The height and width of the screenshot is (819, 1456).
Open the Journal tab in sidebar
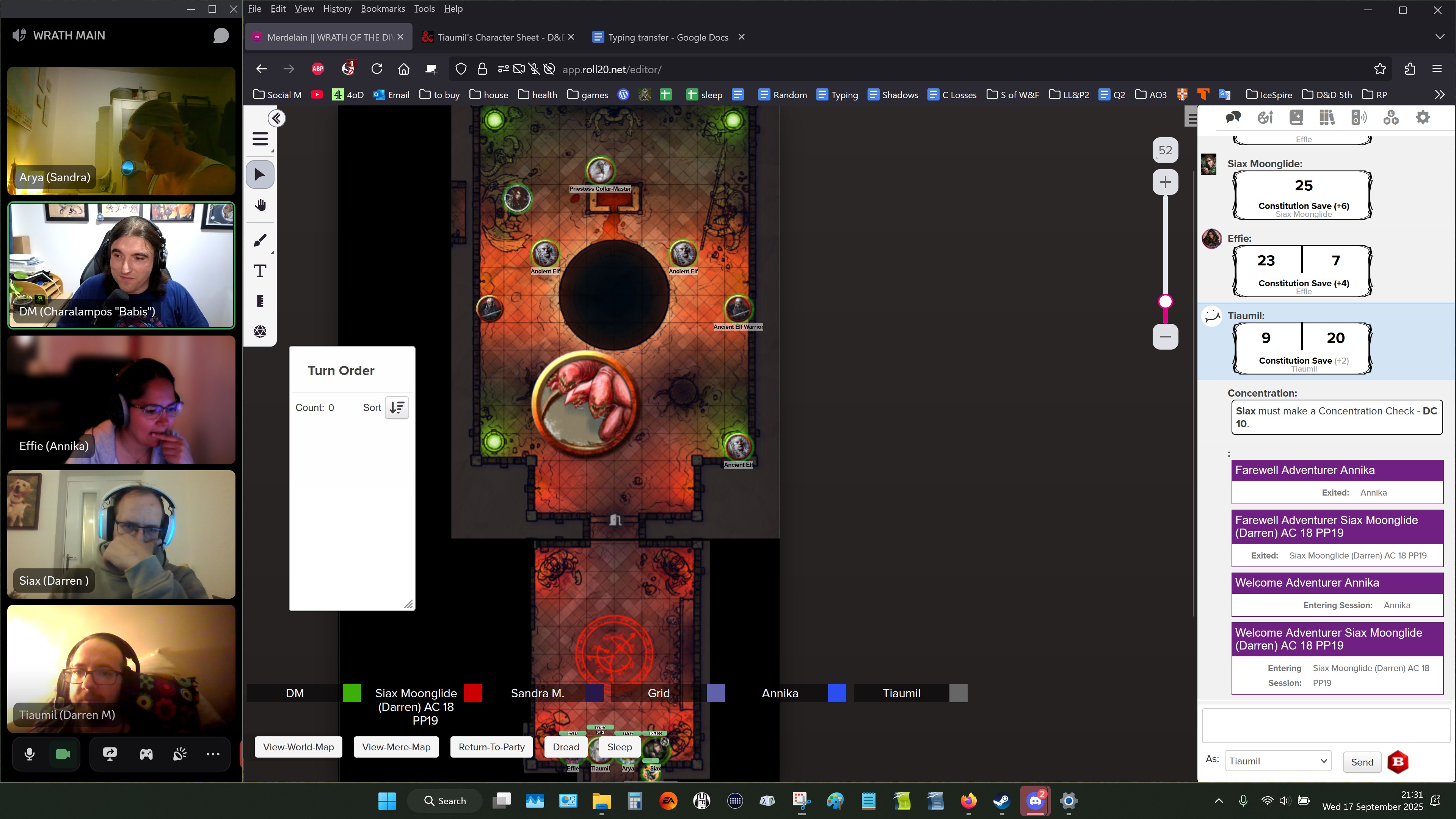[1296, 118]
